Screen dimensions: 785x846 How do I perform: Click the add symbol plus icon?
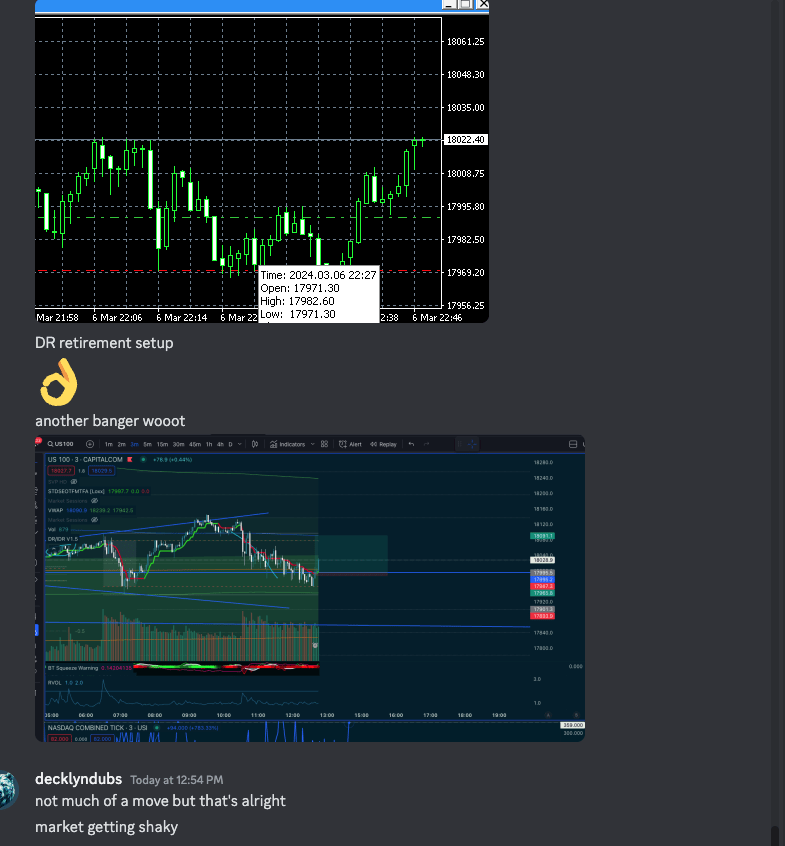(x=90, y=444)
